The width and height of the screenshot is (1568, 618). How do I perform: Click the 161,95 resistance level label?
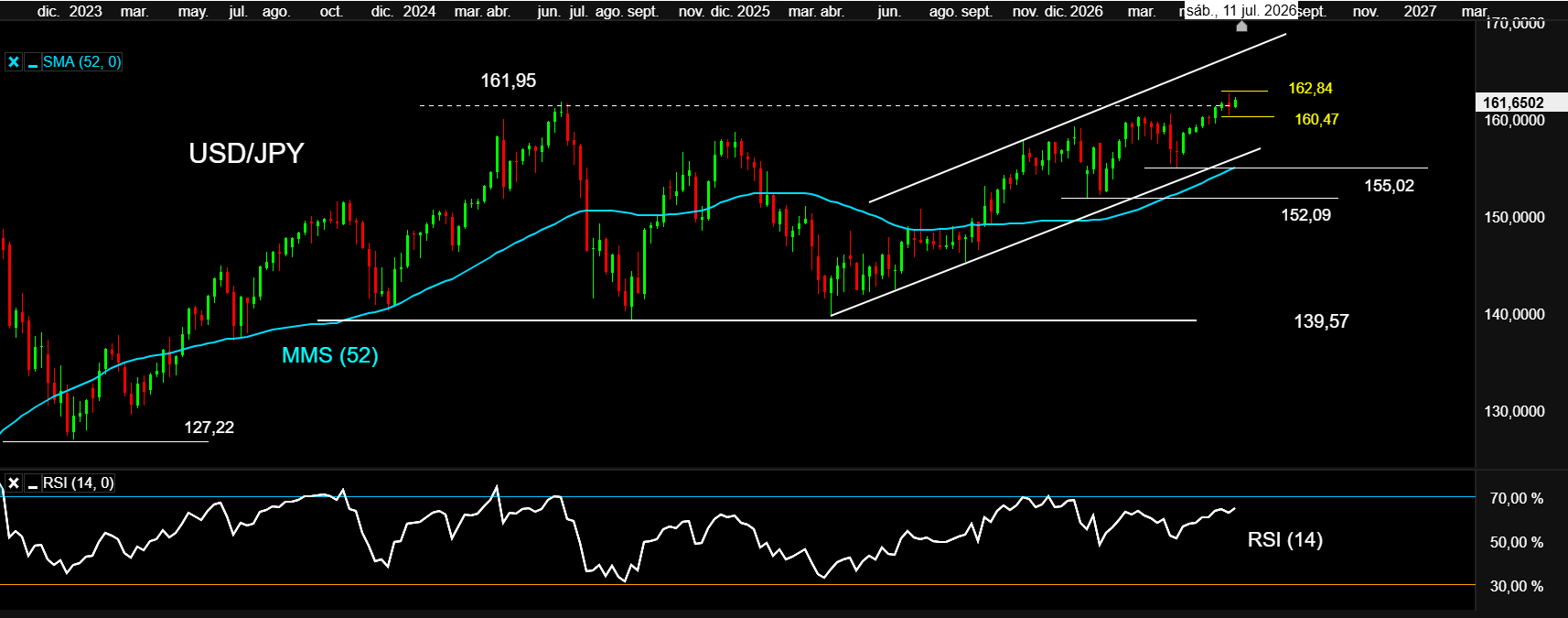coord(509,81)
